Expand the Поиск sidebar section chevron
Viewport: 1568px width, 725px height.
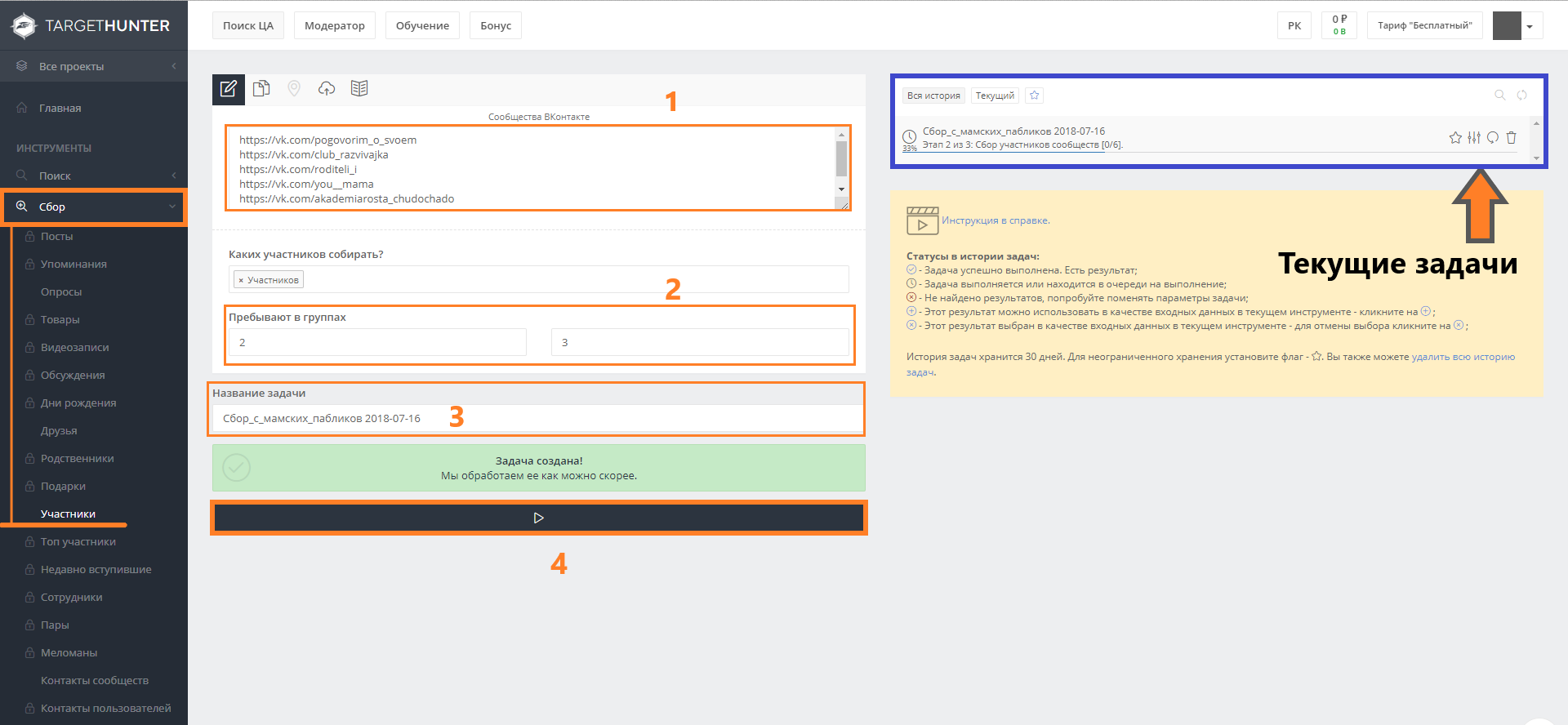174,176
